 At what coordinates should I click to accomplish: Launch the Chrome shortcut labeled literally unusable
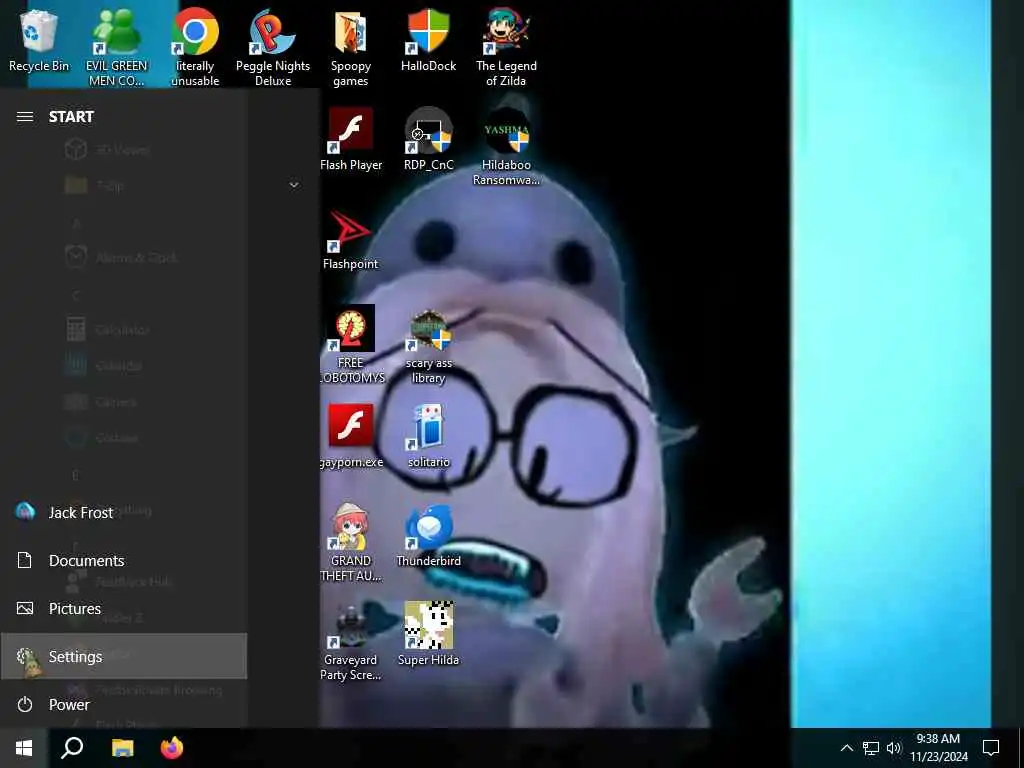click(195, 47)
